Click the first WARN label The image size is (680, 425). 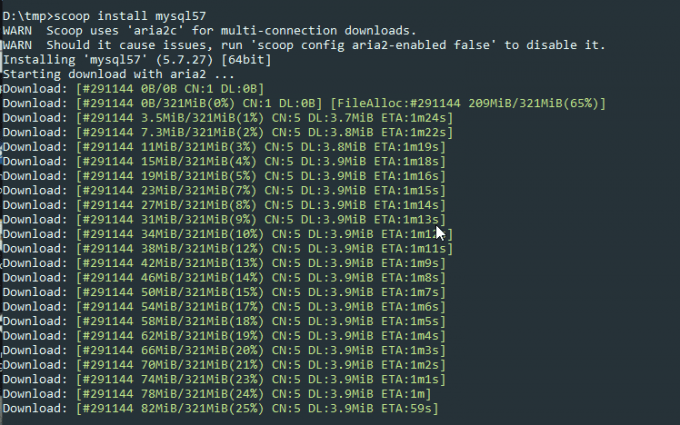pos(19,31)
